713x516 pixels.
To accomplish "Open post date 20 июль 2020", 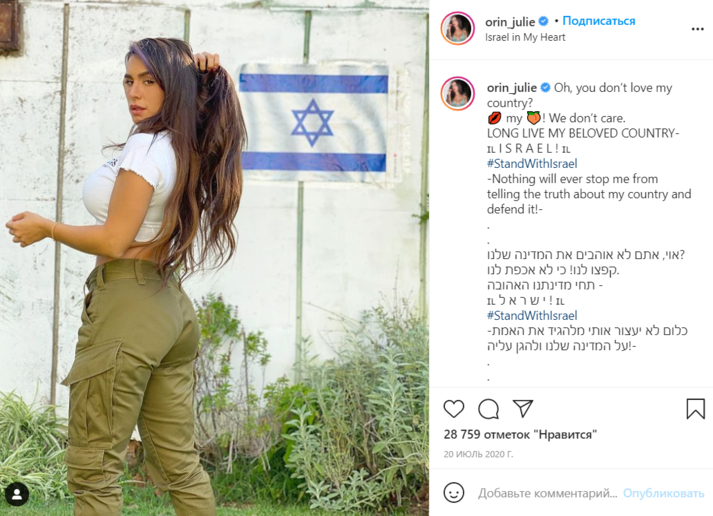I will (478, 454).
